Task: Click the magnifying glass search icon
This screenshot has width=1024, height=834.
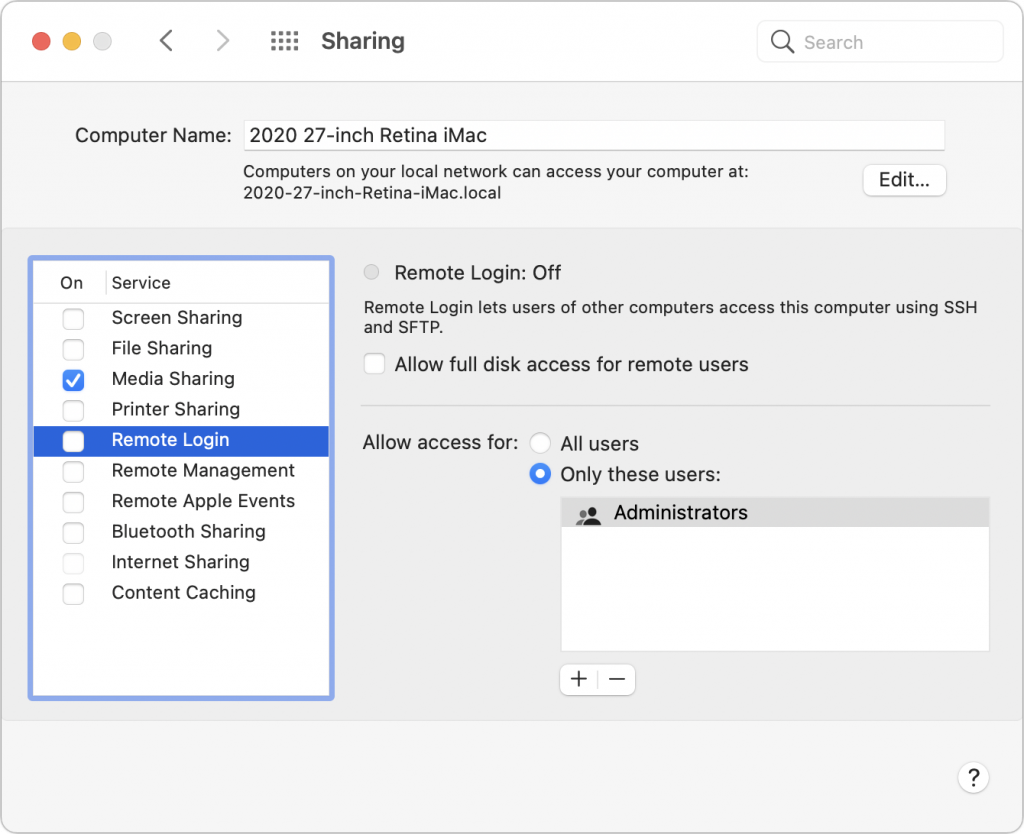Action: pos(783,42)
